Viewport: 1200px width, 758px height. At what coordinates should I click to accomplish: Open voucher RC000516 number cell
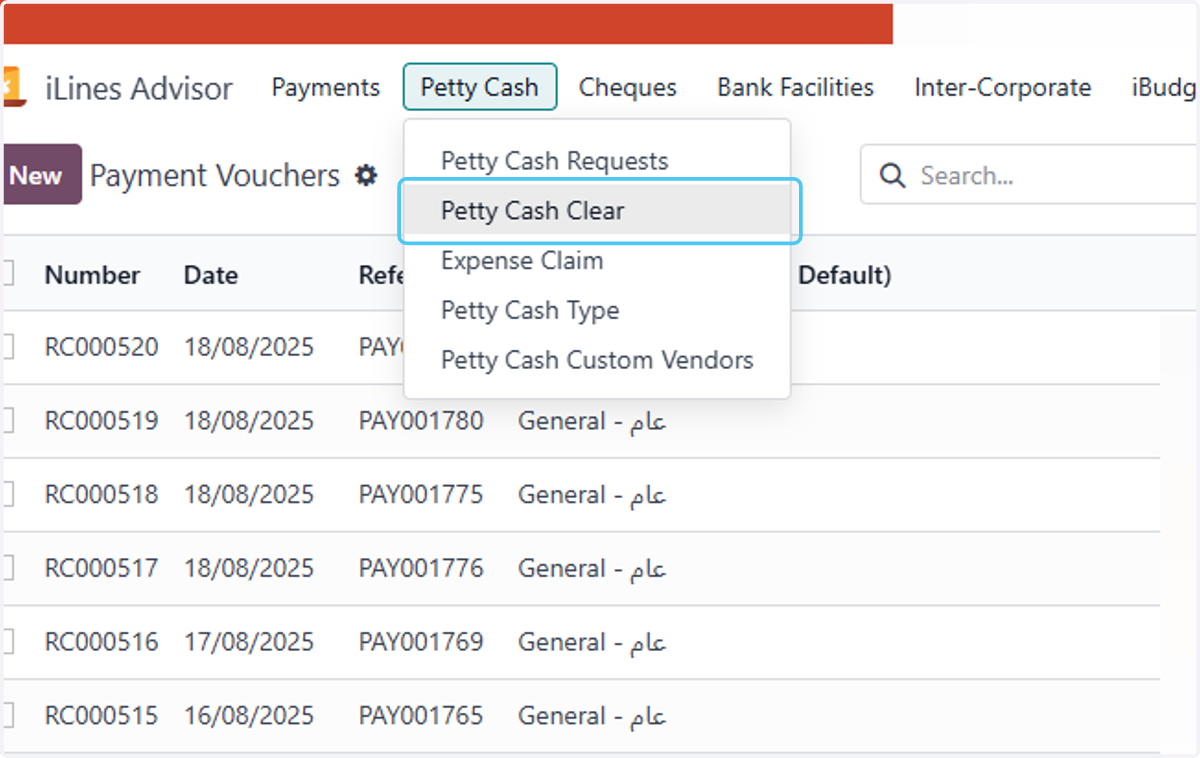tap(102, 642)
